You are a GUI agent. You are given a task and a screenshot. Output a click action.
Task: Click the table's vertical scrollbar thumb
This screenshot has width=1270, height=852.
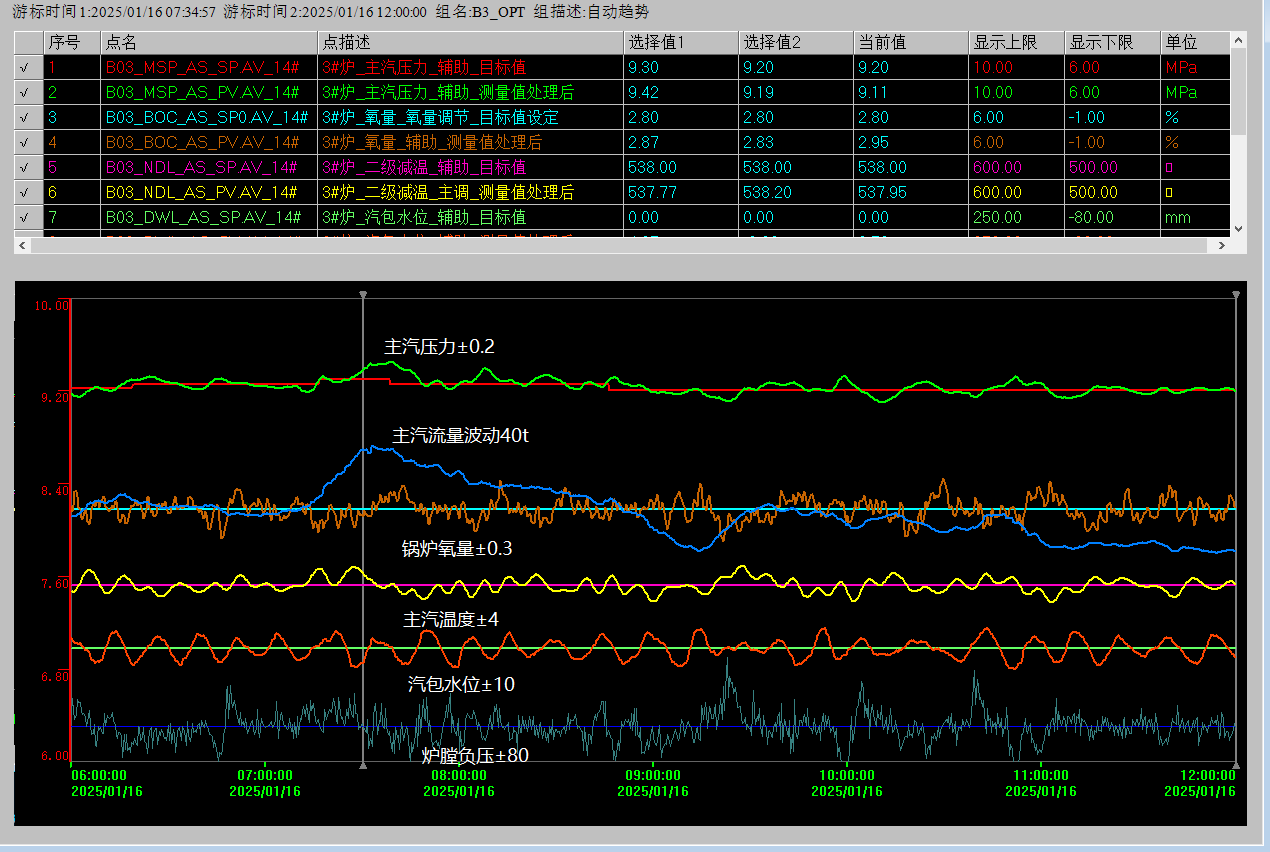[1239, 92]
